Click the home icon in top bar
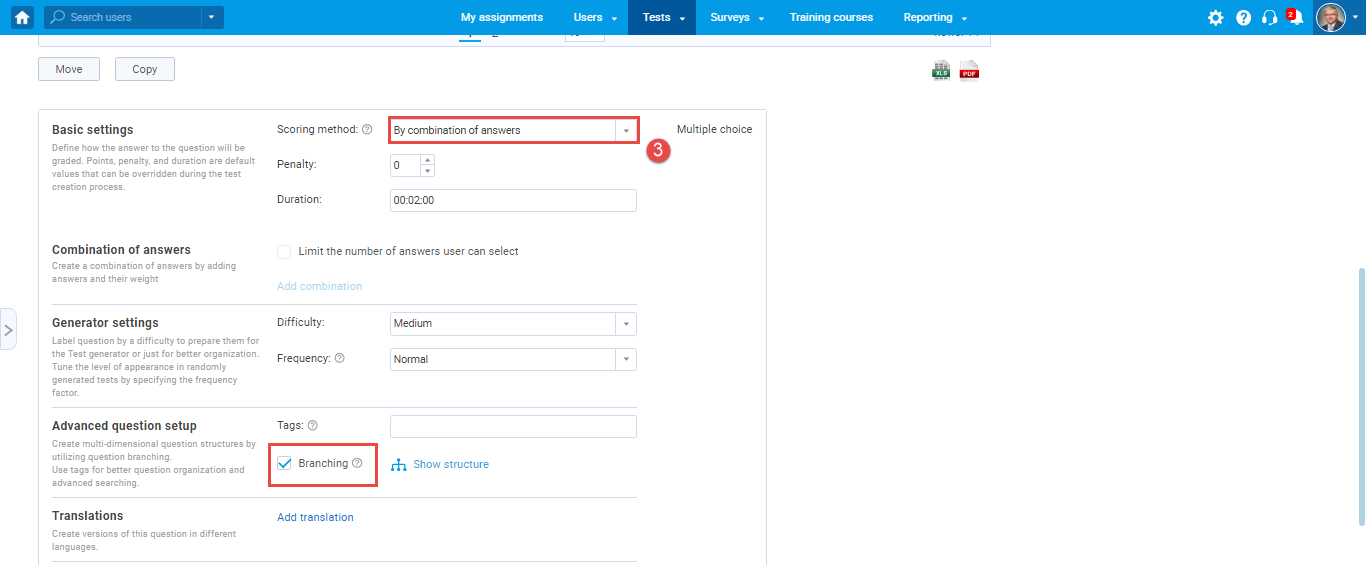 tap(22, 17)
